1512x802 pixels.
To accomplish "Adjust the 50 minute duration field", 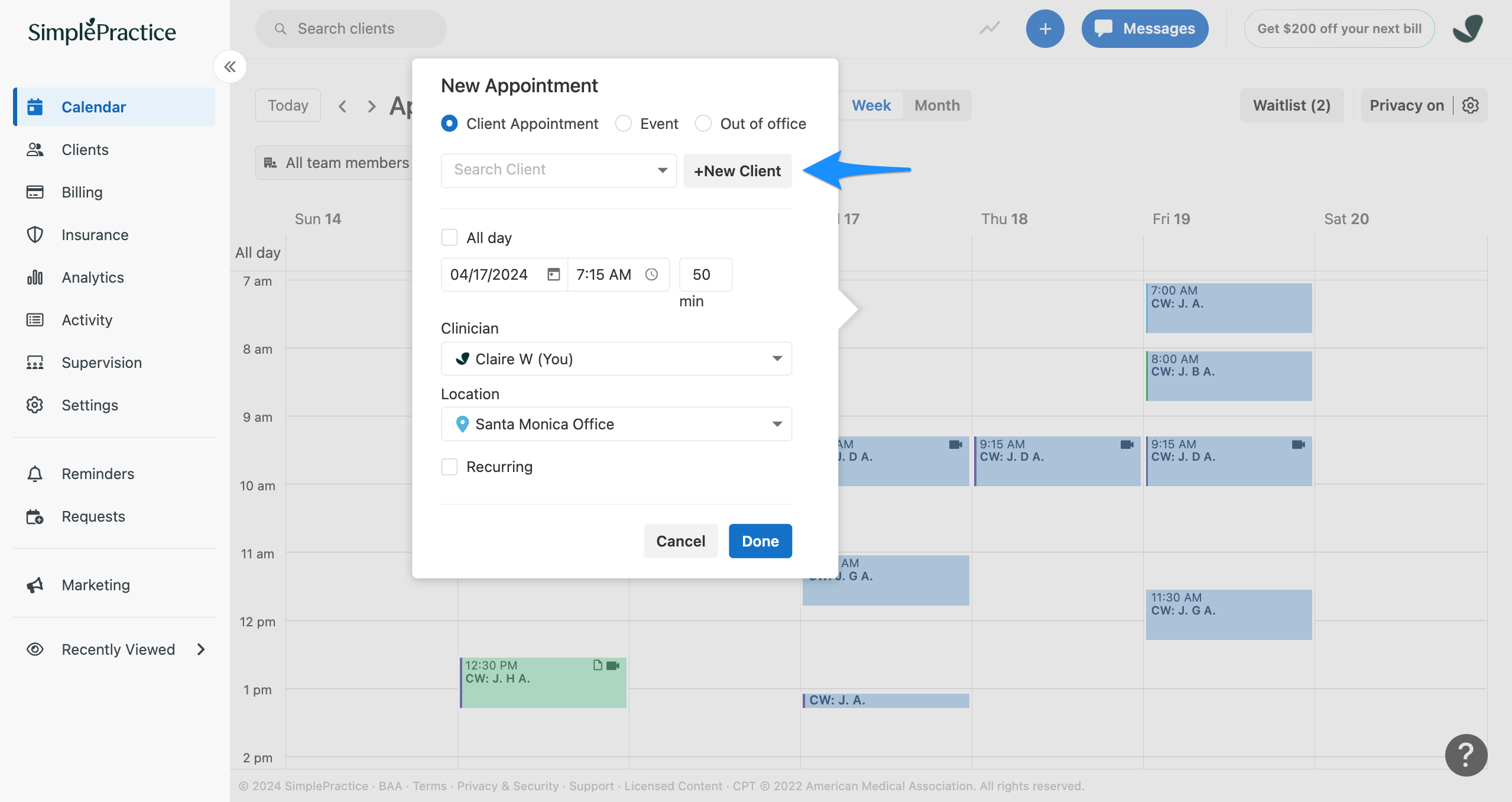I will (x=705, y=274).
